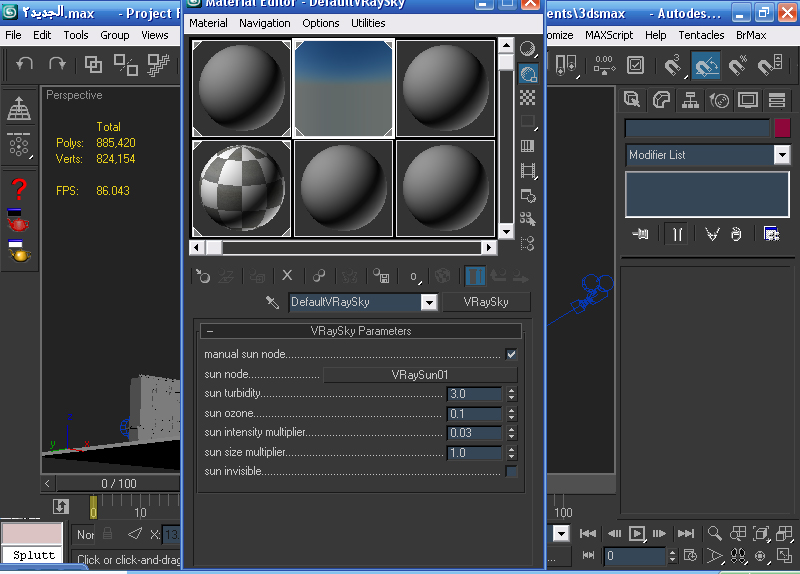Click the Play Animation button
The image size is (800, 574).
pyautogui.click(x=637, y=534)
